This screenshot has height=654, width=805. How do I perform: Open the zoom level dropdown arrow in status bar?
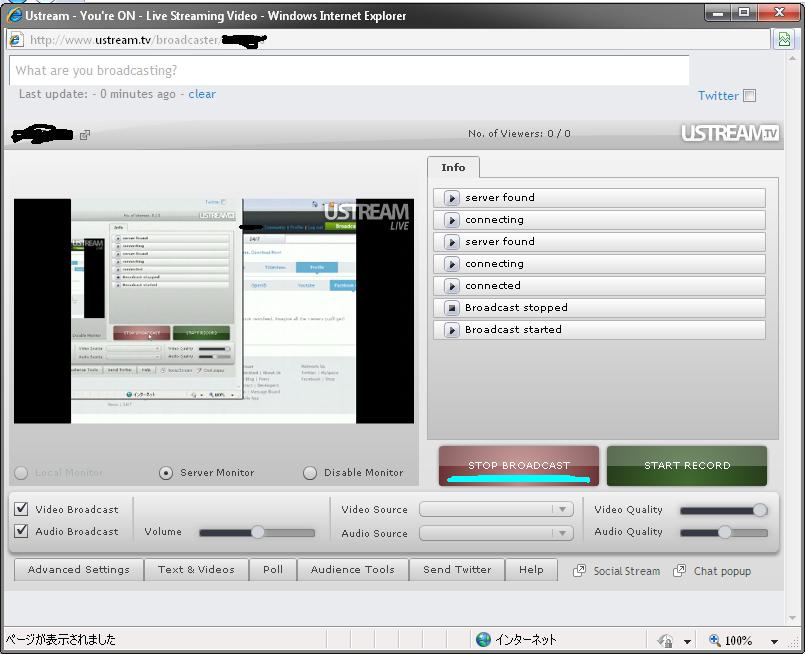[774, 641]
